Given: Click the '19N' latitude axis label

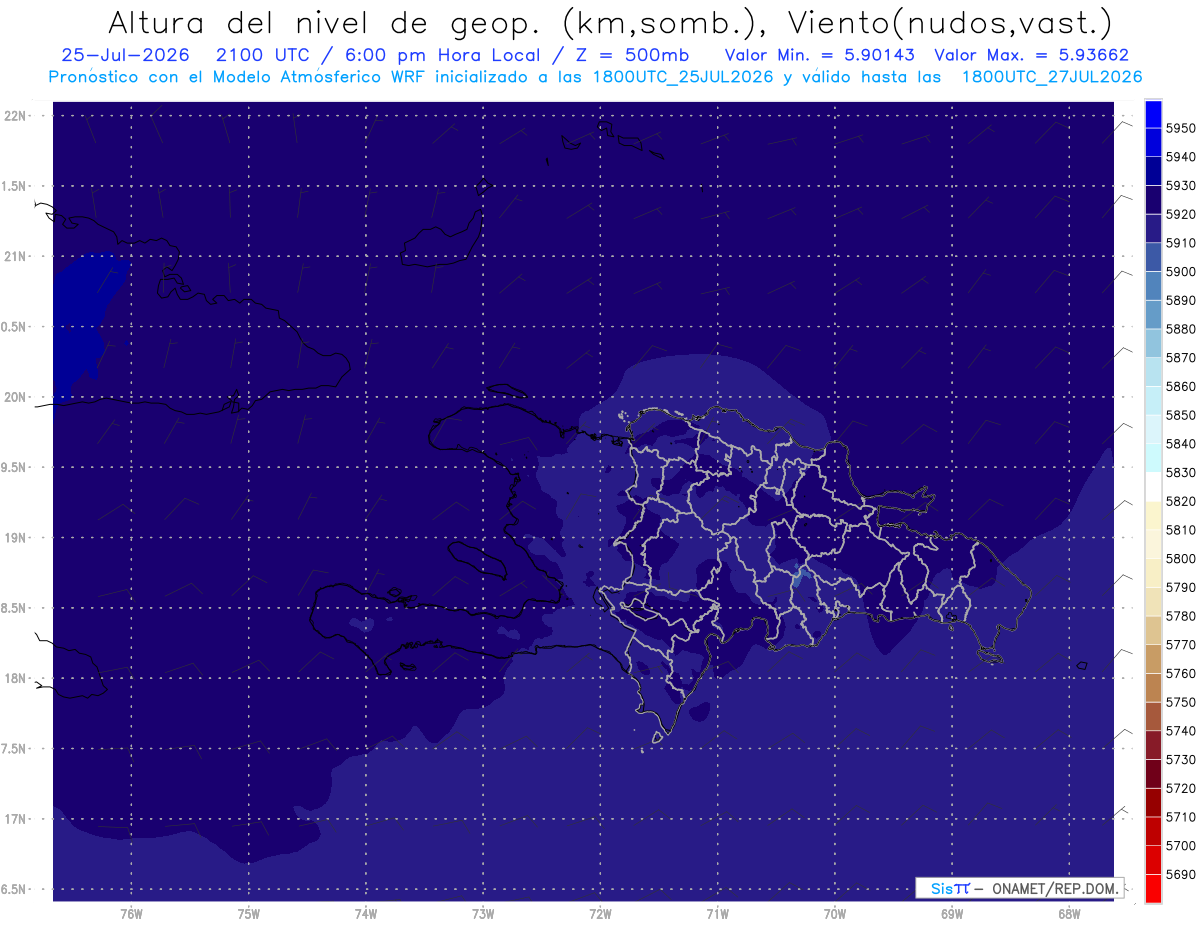Looking at the screenshot, I should (16, 538).
